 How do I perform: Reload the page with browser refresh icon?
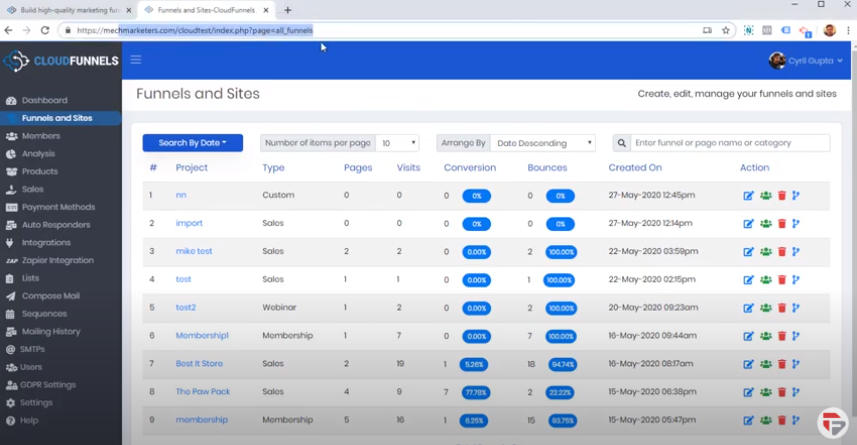[45, 31]
